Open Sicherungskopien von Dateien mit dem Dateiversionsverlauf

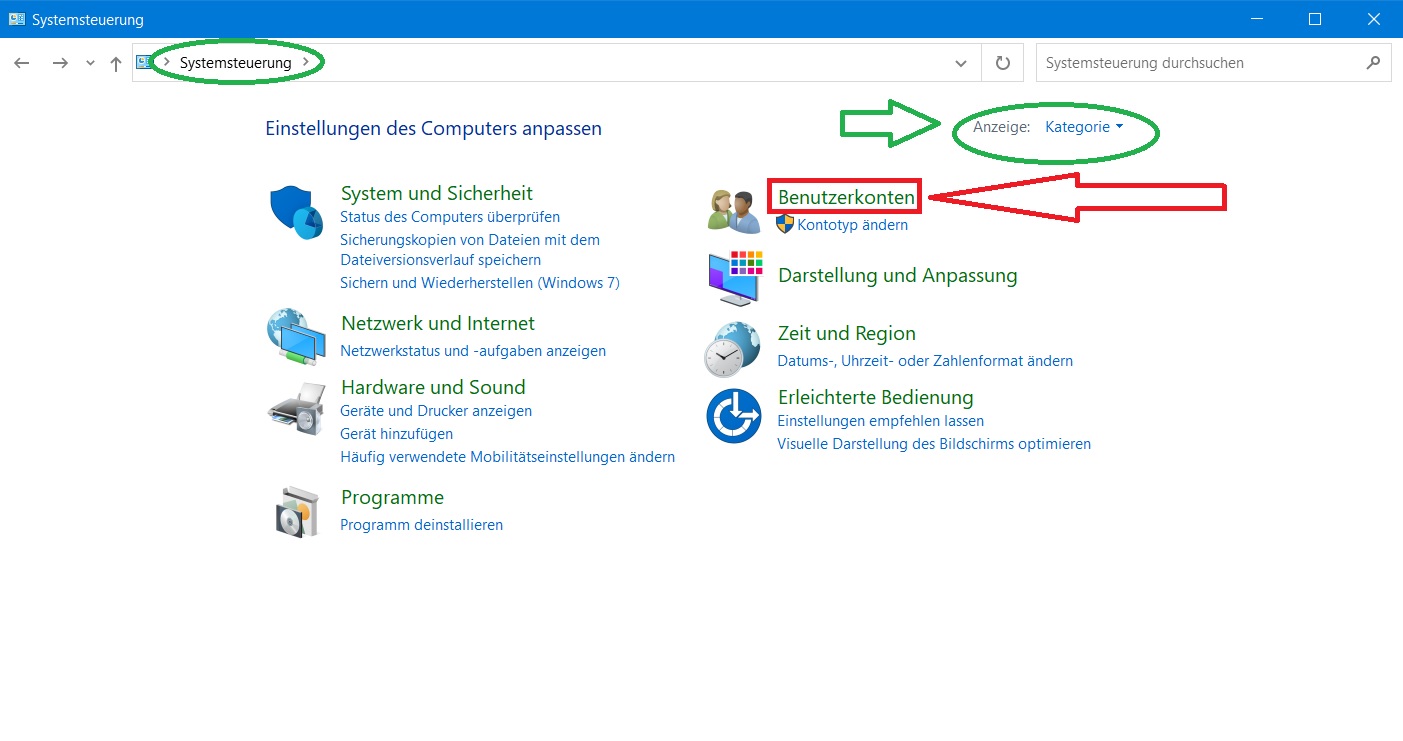coord(470,250)
